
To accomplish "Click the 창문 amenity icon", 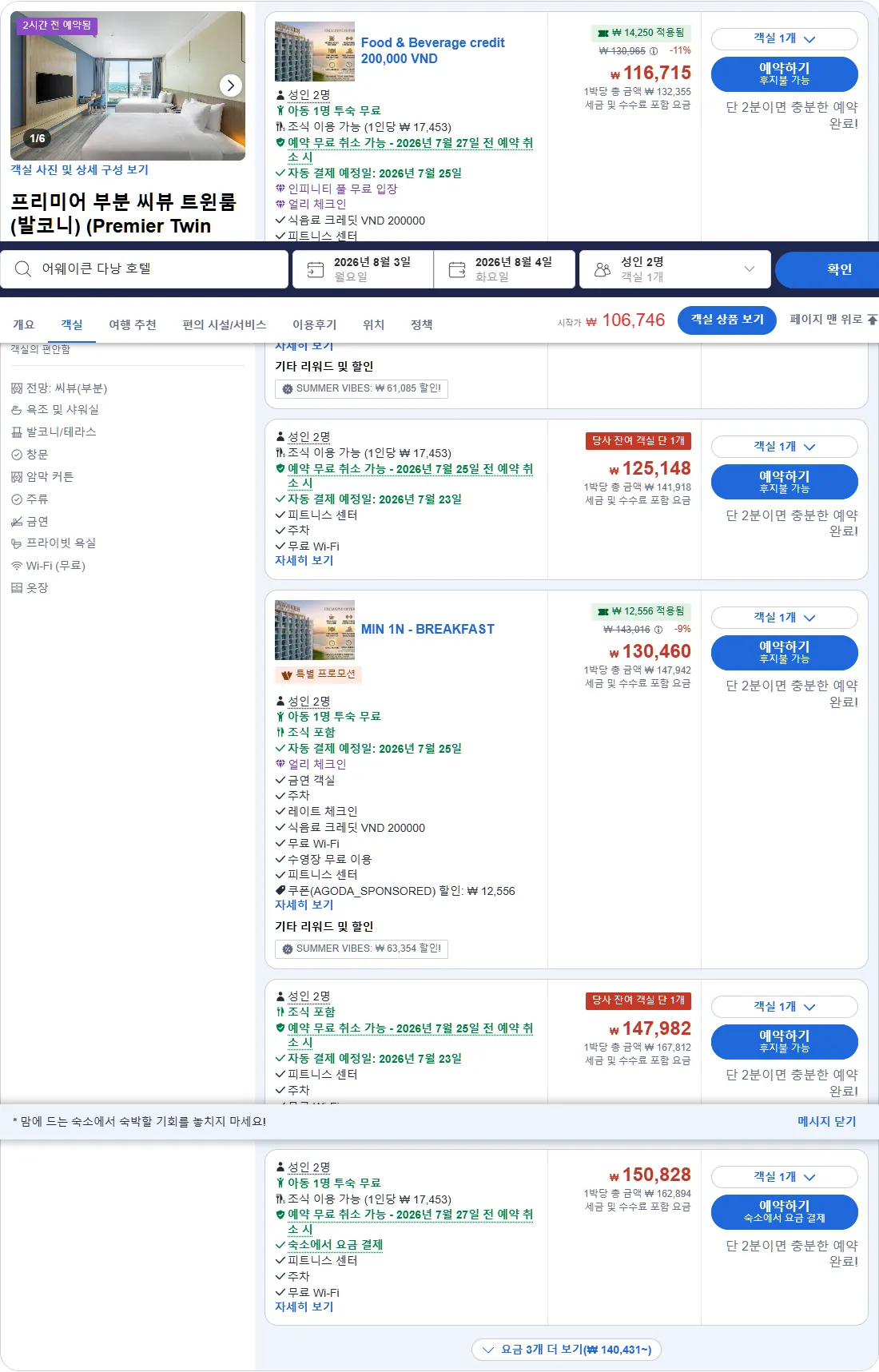I will (17, 455).
